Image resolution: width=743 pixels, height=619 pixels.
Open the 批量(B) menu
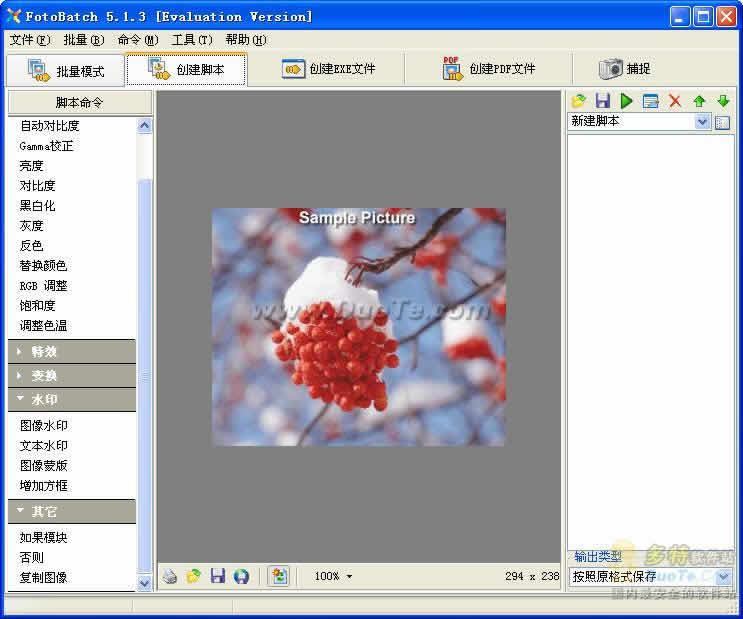(84, 40)
